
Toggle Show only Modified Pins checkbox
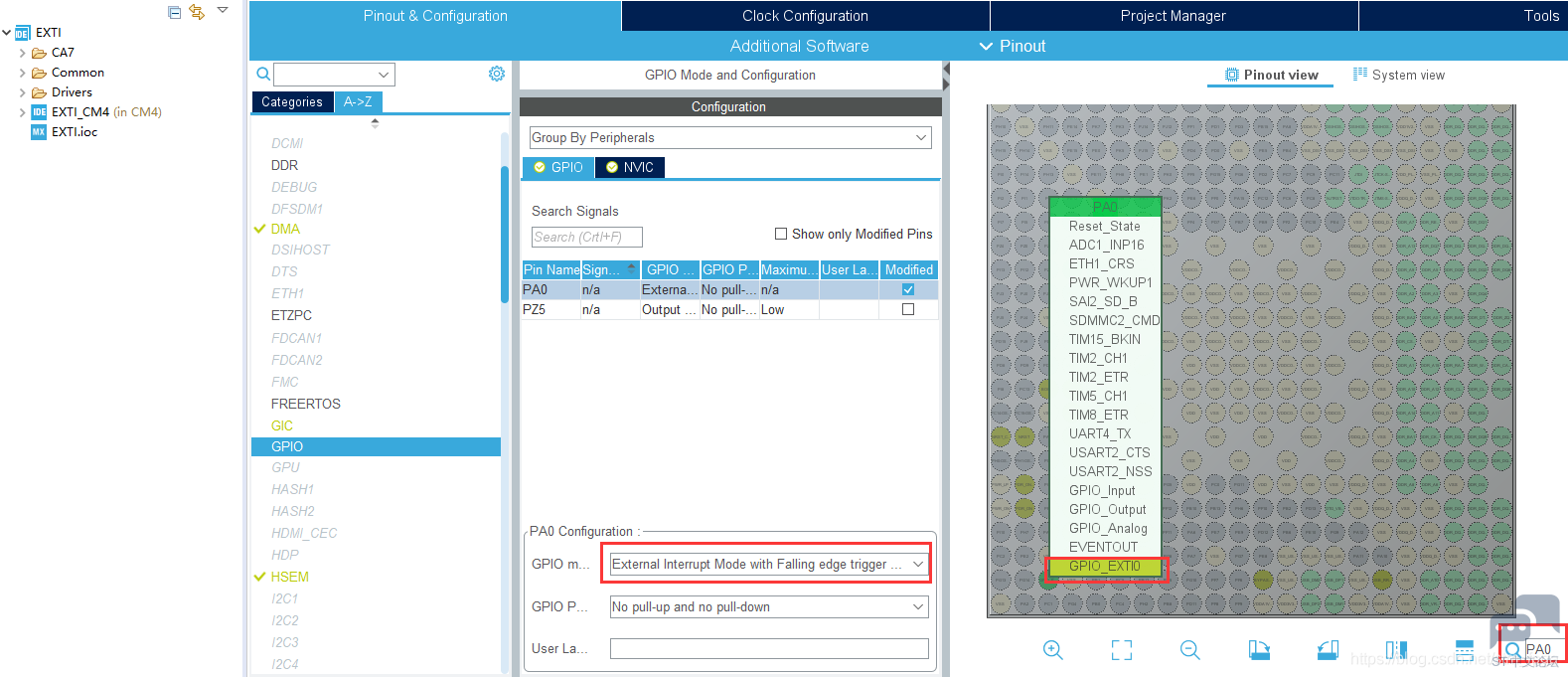tap(781, 234)
